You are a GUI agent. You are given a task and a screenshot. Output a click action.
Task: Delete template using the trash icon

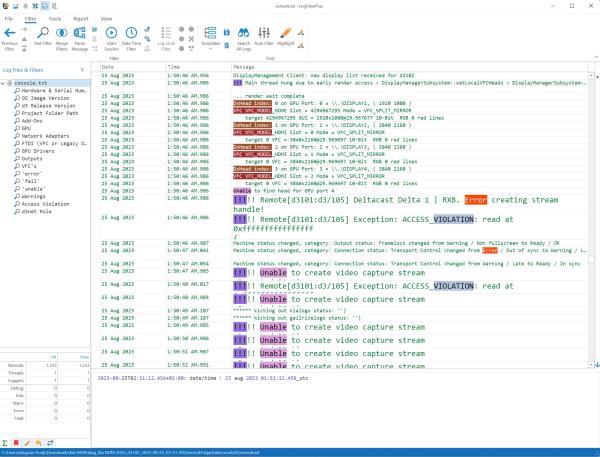tap(227, 46)
